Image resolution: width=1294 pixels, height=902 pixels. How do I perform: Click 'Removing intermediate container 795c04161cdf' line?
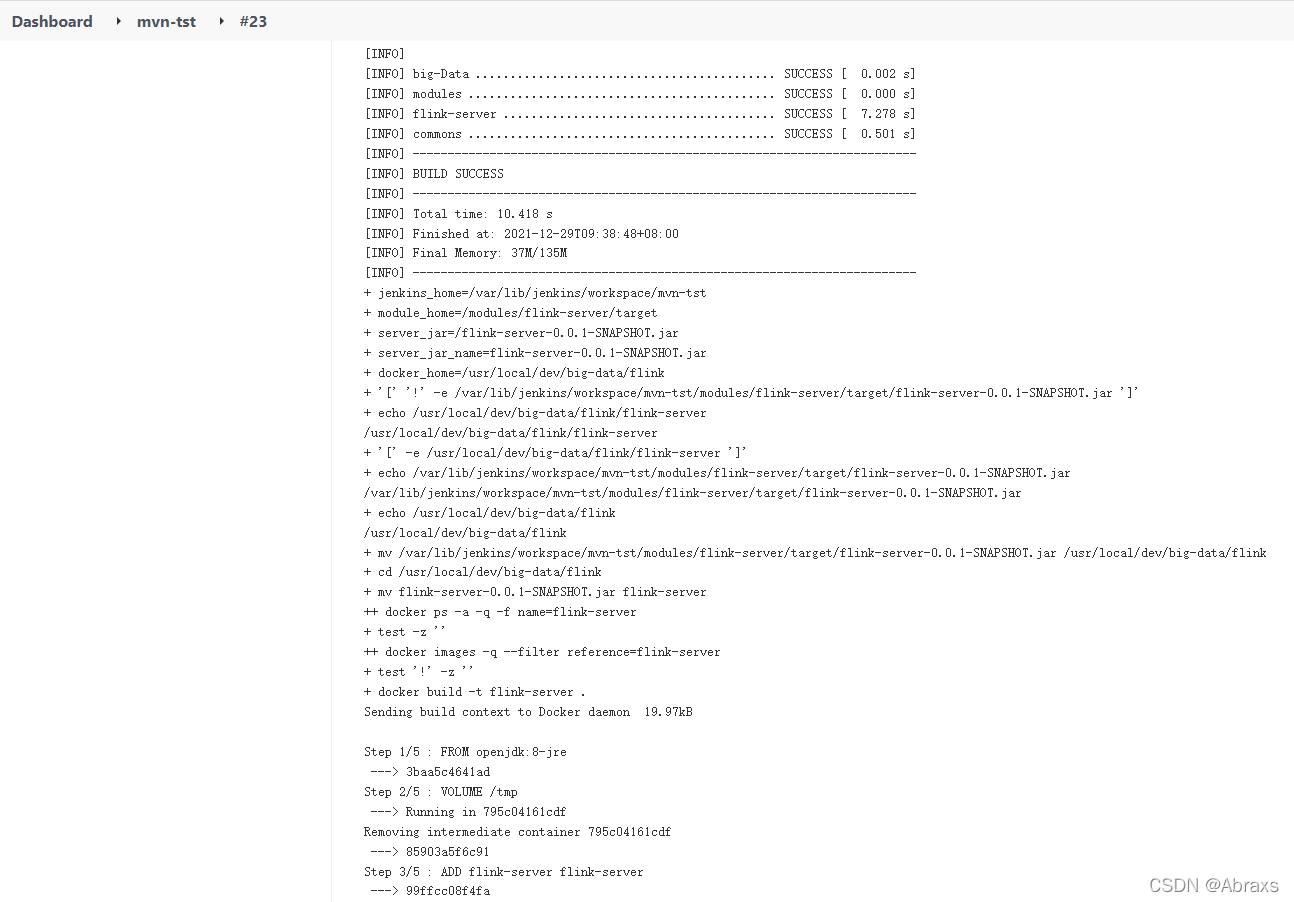518,832
